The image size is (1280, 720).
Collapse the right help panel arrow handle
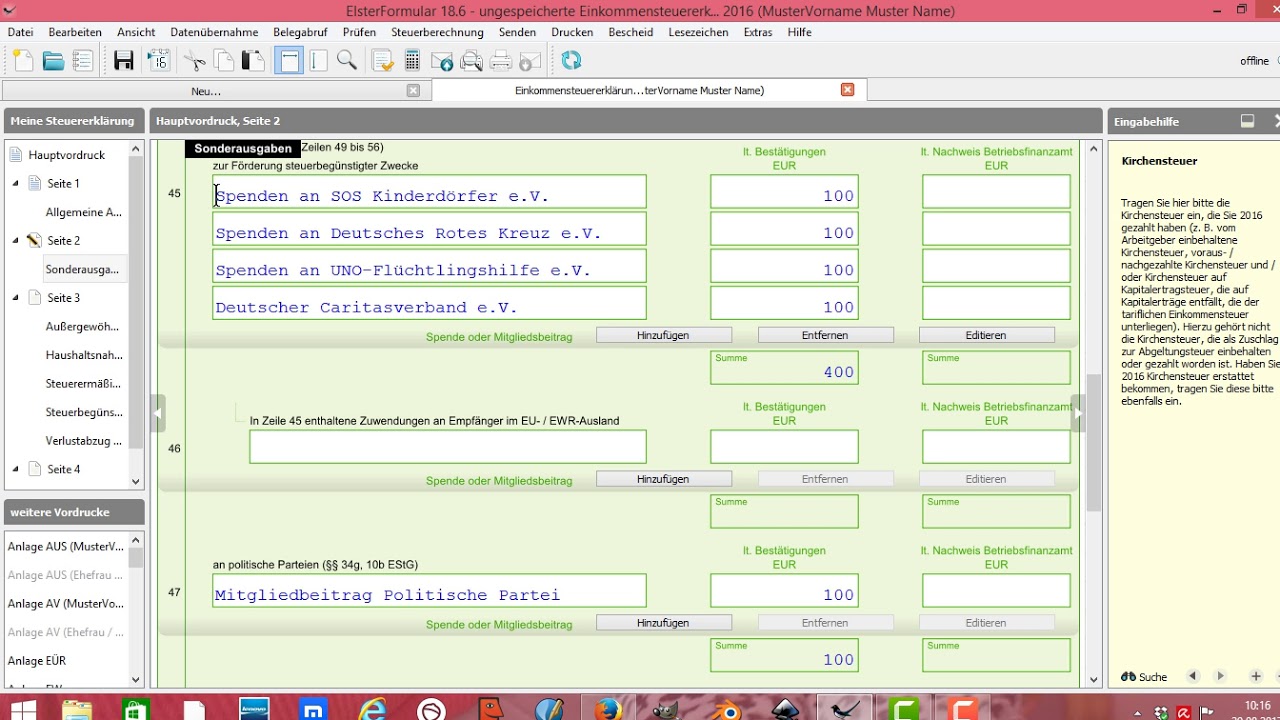[x=1078, y=413]
